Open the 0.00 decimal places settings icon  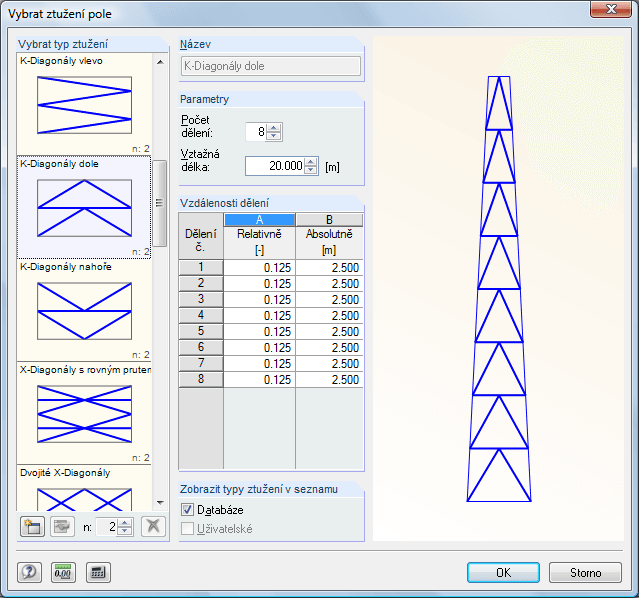63,572
